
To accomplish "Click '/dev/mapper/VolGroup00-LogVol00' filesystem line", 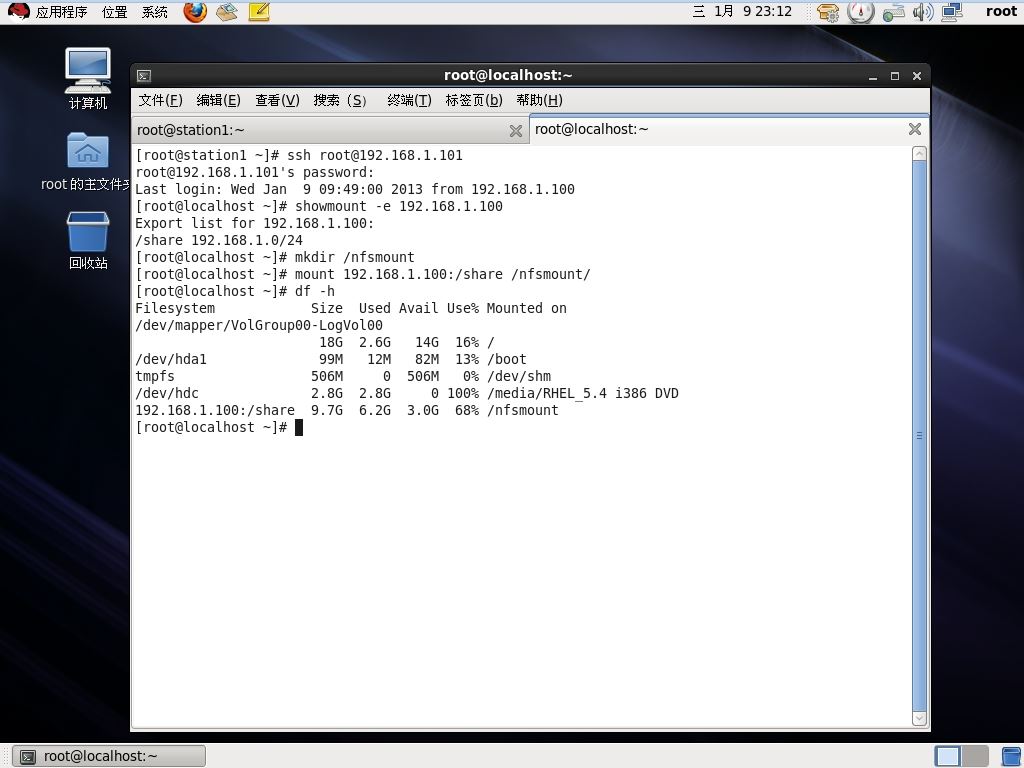I will tap(259, 325).
